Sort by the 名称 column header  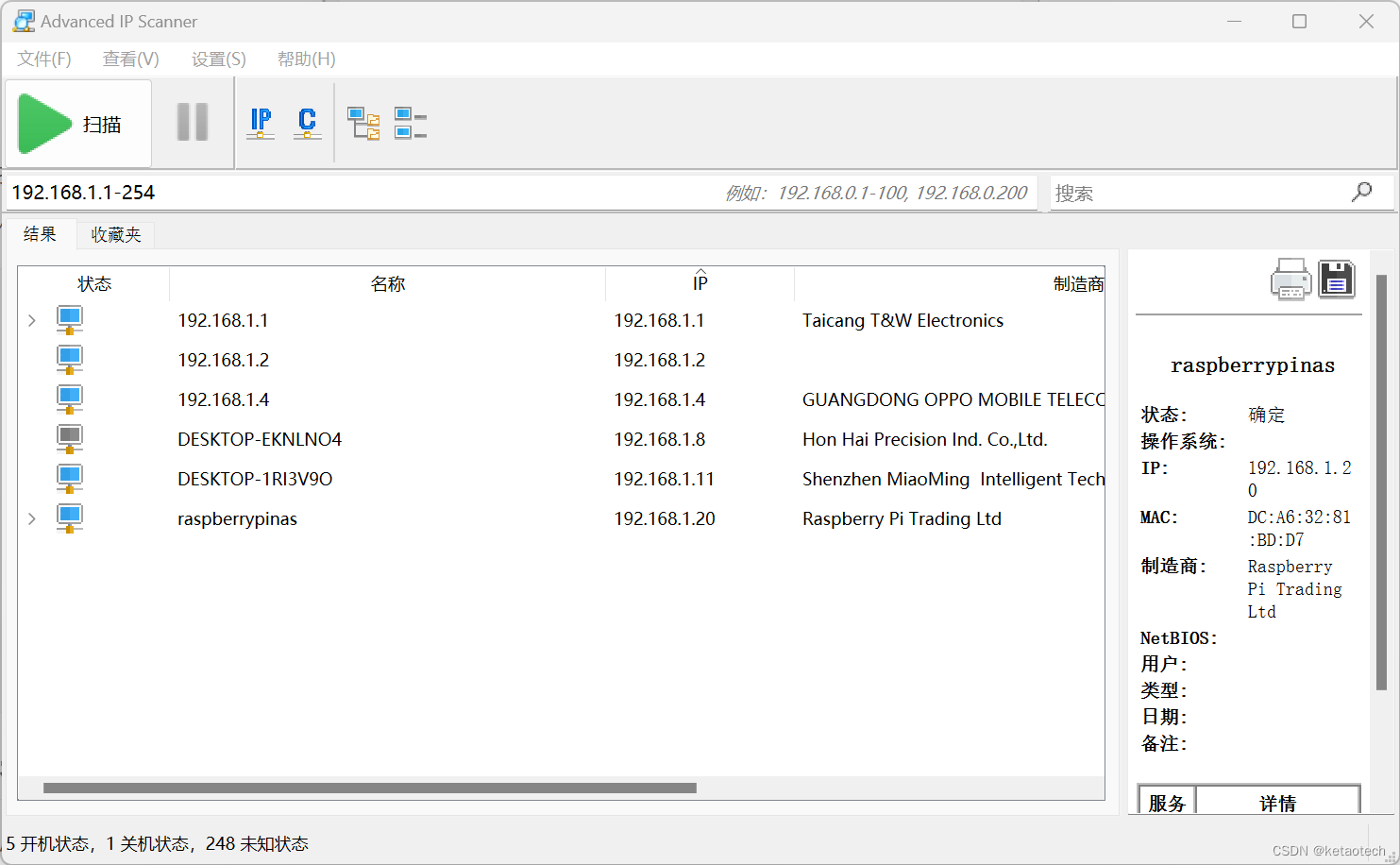(x=388, y=283)
